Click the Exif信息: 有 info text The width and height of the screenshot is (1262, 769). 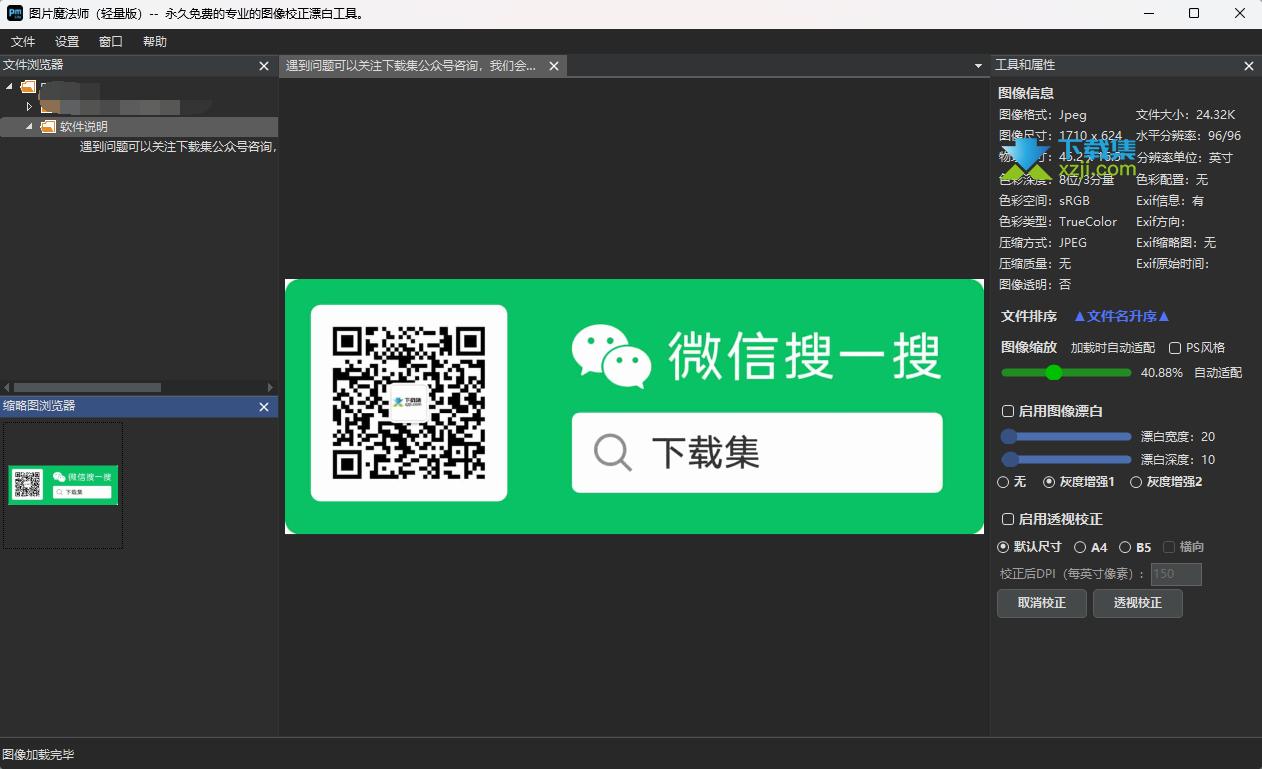(x=1170, y=201)
